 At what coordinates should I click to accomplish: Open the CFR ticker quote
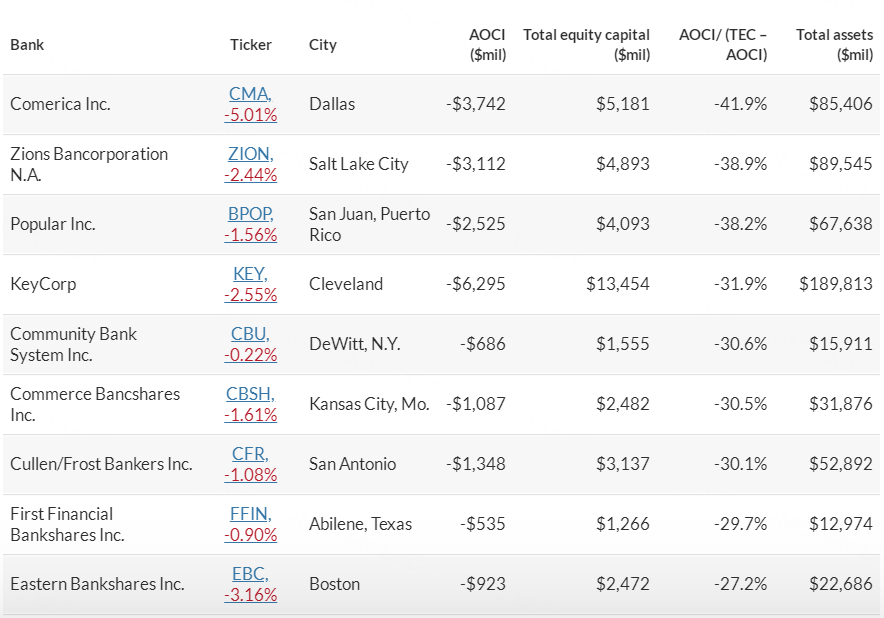(x=249, y=454)
